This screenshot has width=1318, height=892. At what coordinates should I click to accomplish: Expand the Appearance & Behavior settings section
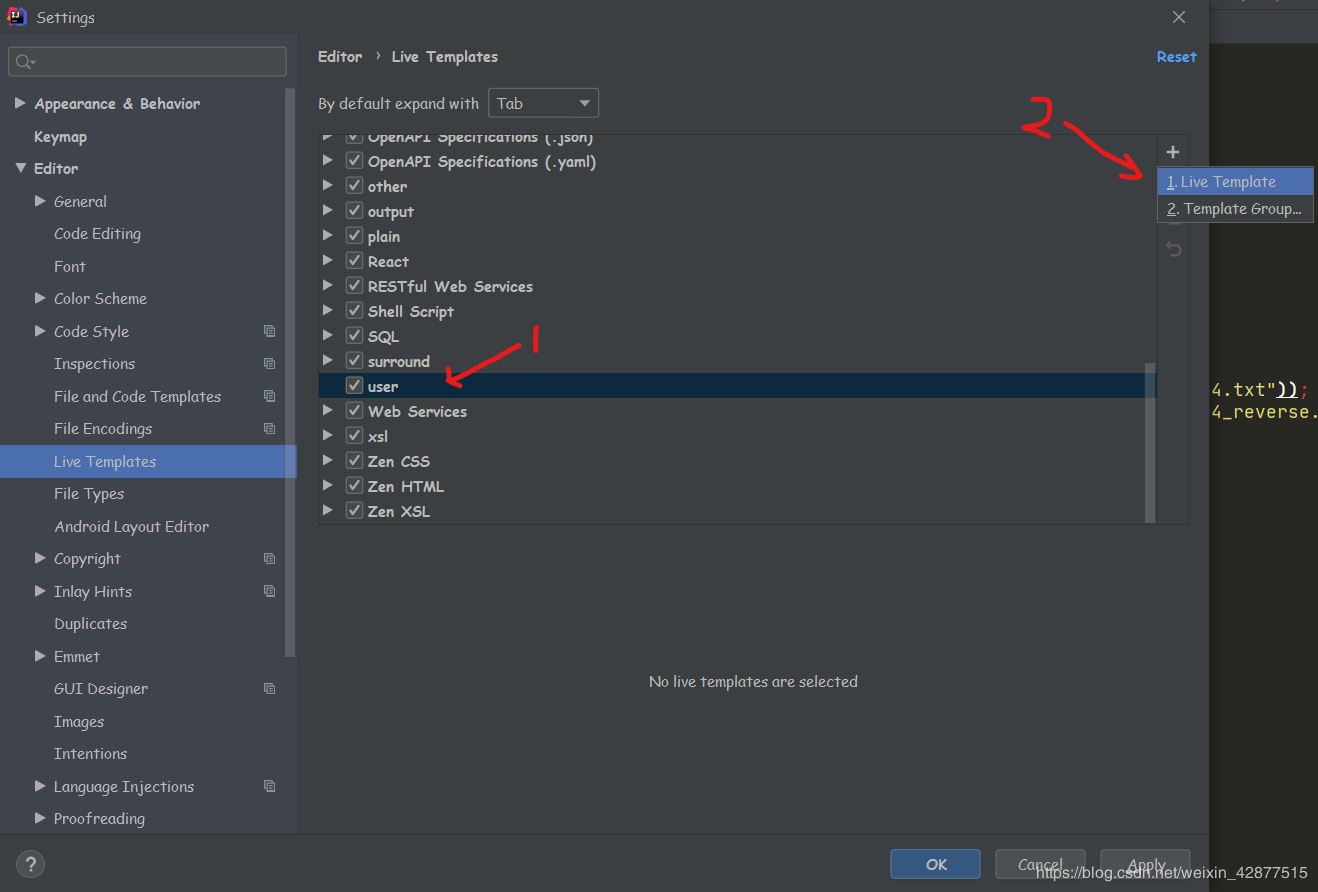[20, 103]
